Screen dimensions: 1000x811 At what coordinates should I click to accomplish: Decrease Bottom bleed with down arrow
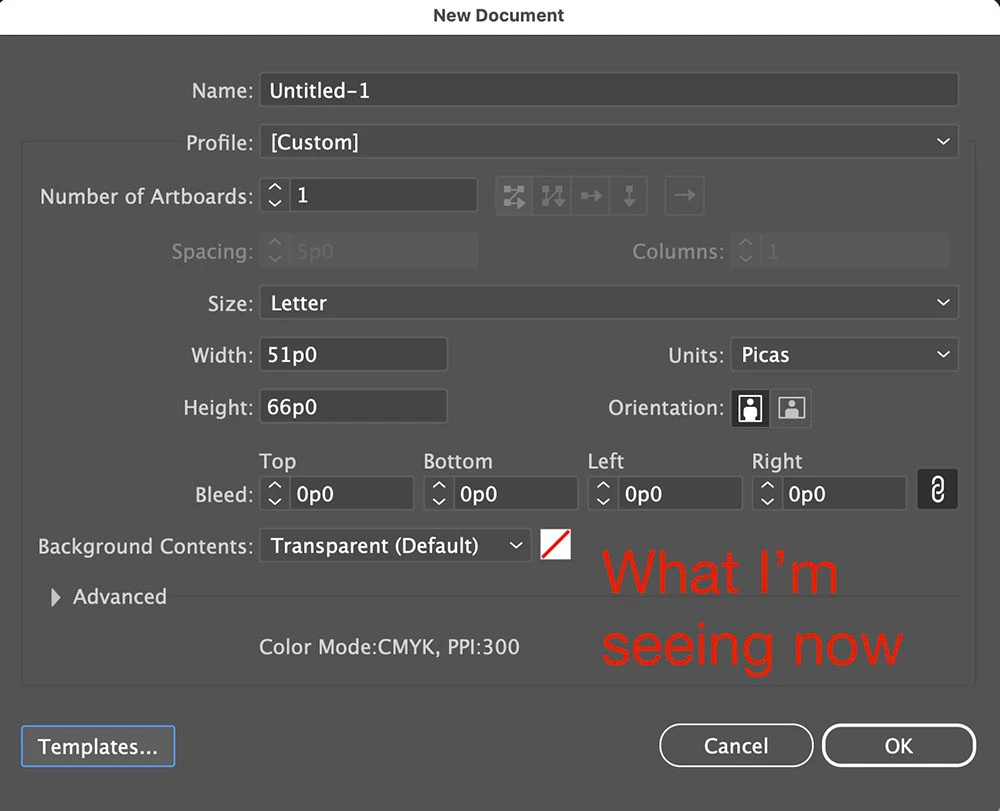click(439, 502)
